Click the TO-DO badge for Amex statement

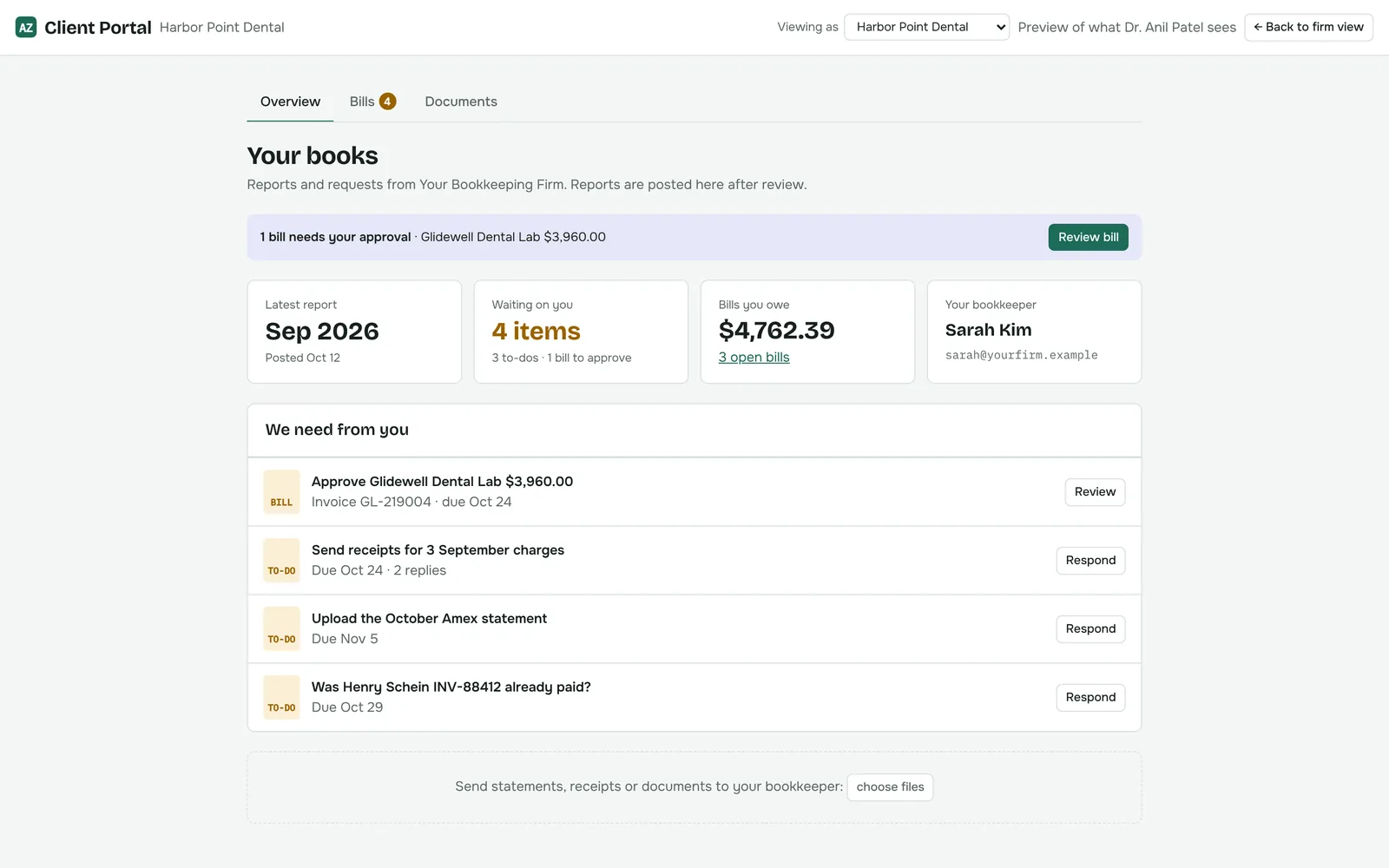click(281, 629)
